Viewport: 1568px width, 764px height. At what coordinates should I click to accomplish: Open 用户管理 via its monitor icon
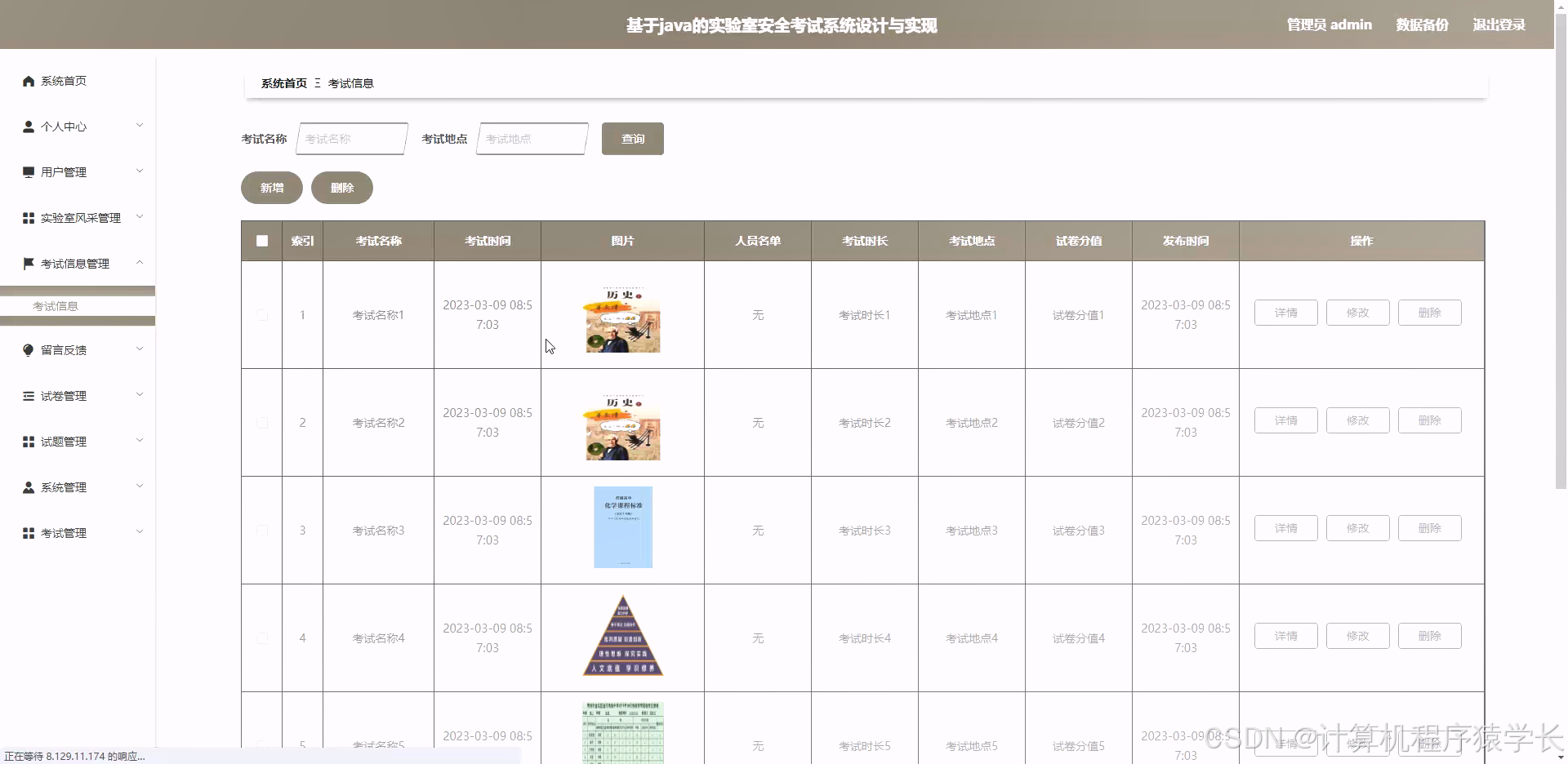[28, 172]
